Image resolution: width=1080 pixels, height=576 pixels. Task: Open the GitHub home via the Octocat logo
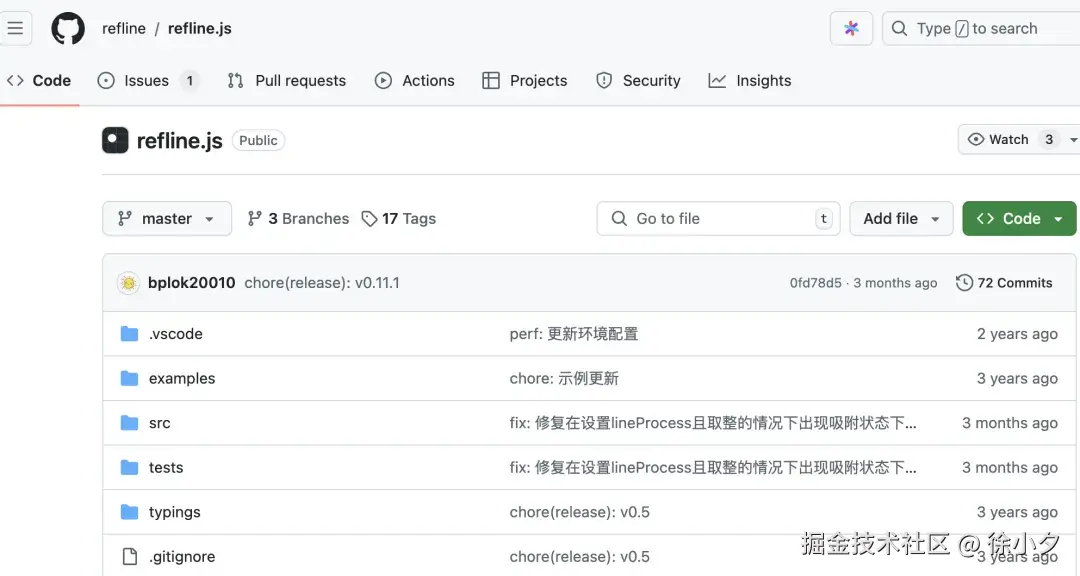(x=67, y=28)
